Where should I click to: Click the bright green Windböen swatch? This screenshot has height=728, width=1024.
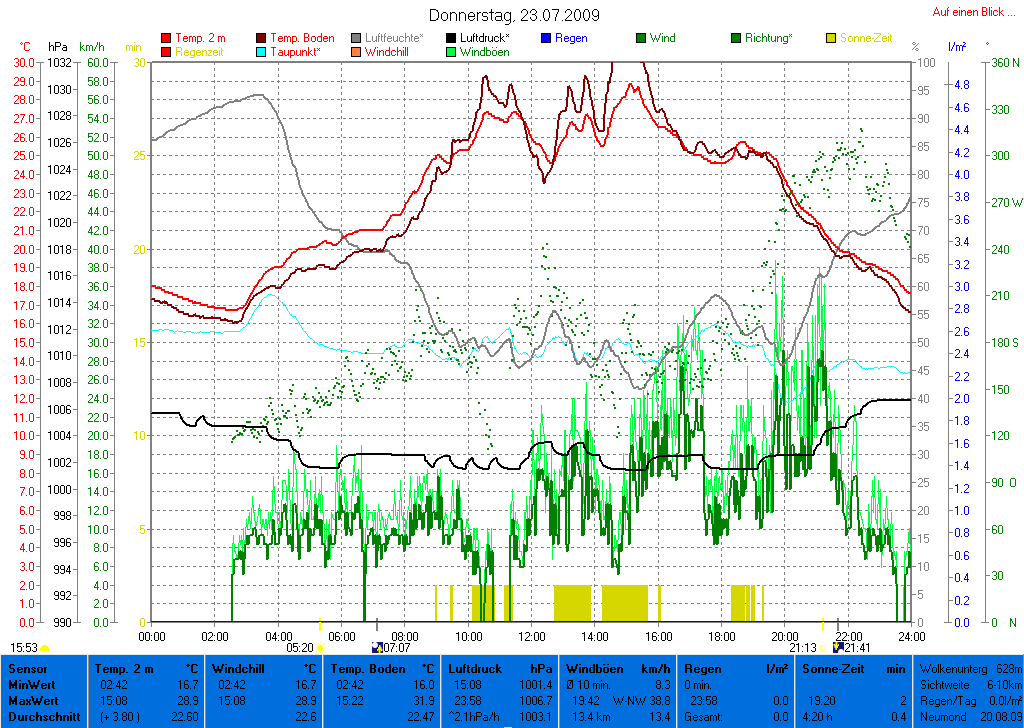[452, 52]
